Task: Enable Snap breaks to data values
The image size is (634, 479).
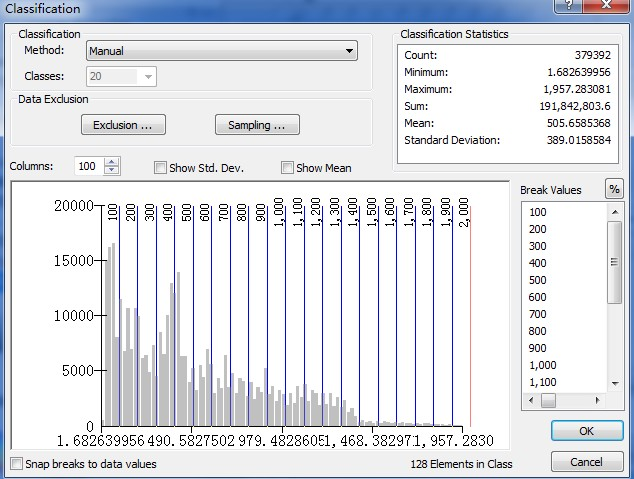Action: pos(16,464)
